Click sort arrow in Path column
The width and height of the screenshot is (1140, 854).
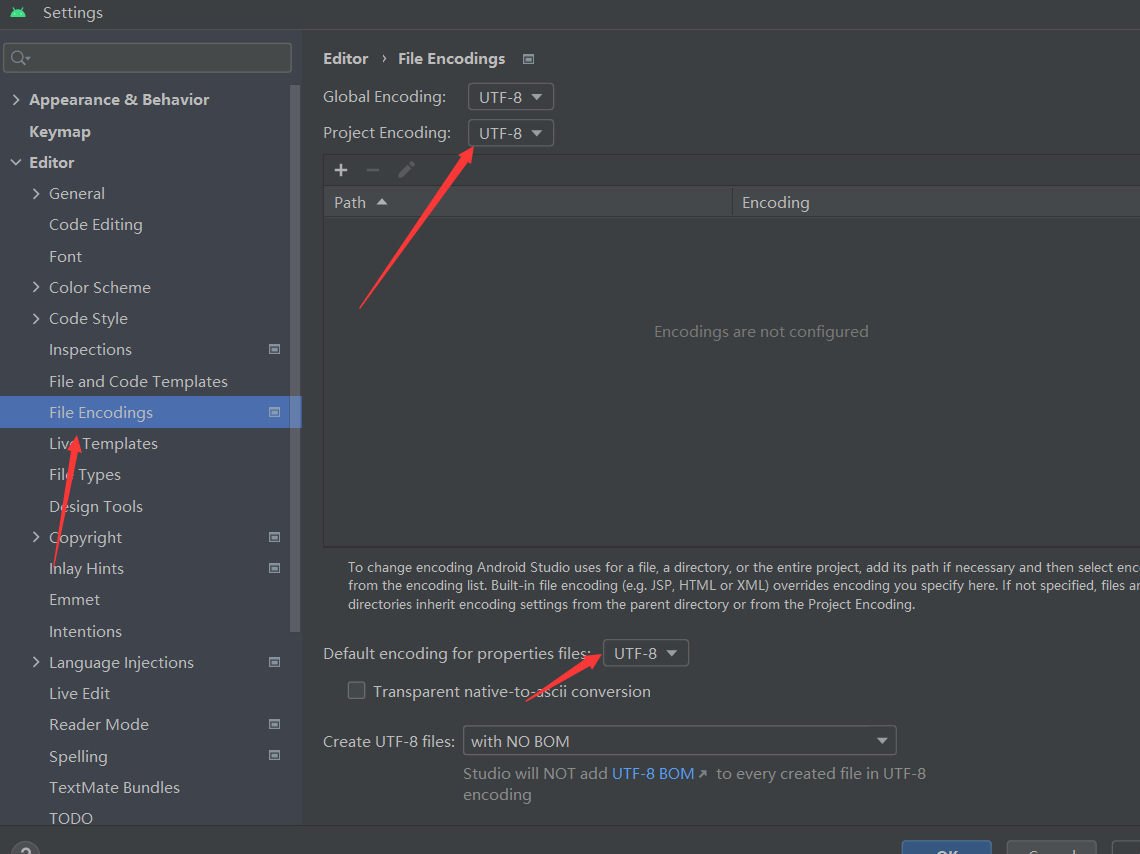click(382, 202)
